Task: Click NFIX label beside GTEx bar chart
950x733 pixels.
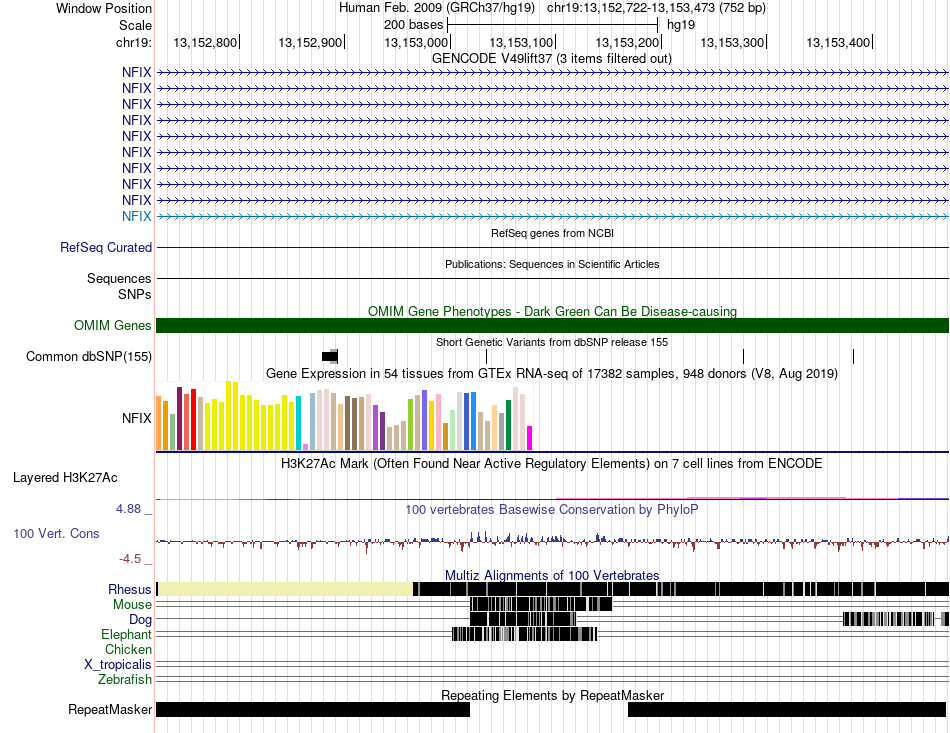Action: point(136,418)
